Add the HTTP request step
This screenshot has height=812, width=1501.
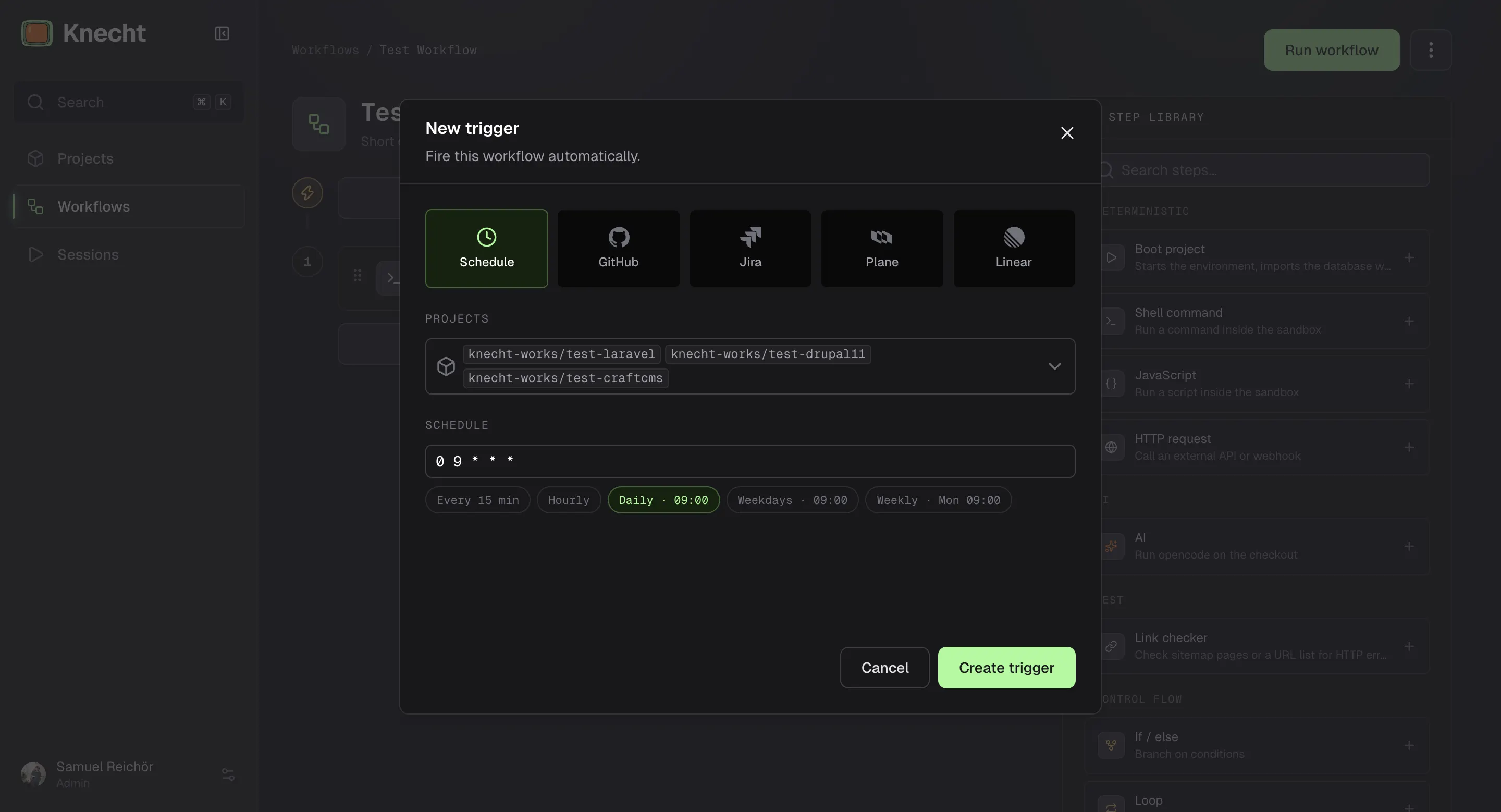click(1408, 447)
